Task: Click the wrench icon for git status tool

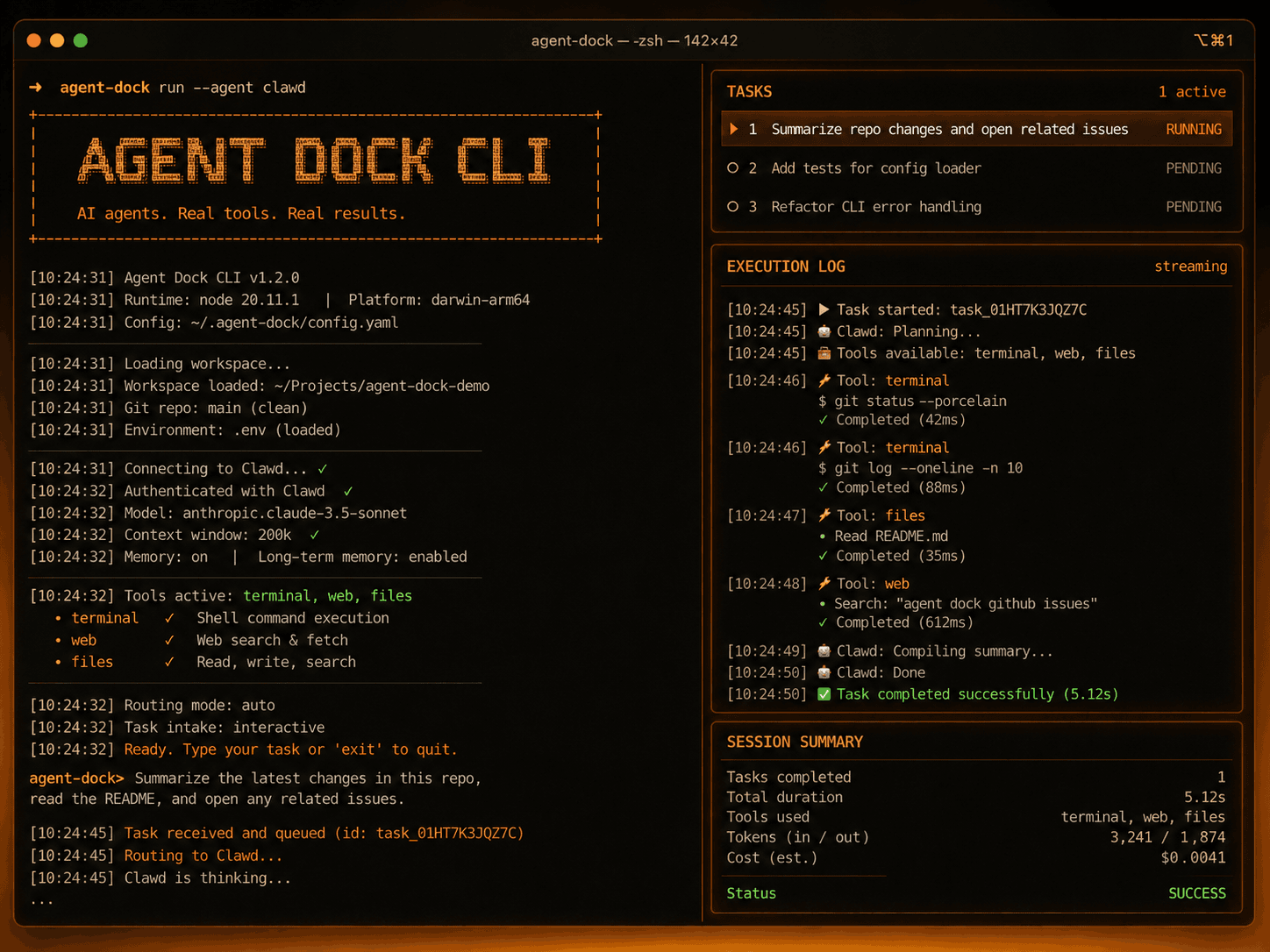Action: 824,380
